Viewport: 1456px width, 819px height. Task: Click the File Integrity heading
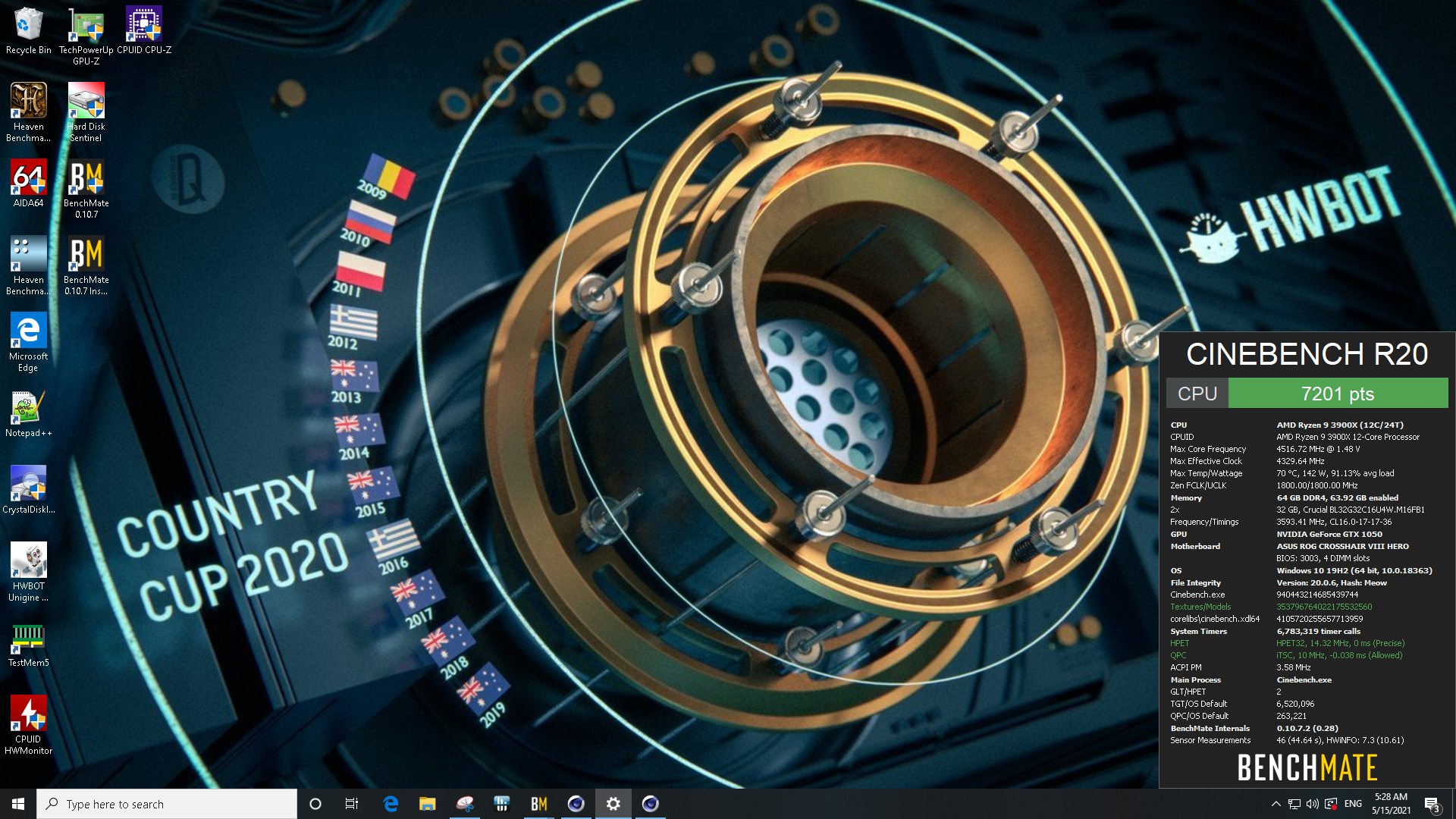tap(1195, 582)
